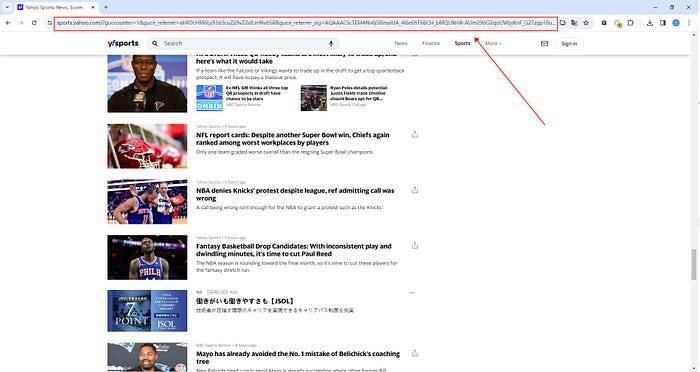Open the NFL Combine related story thumbnail
This screenshot has height=372, width=700.
(209, 98)
